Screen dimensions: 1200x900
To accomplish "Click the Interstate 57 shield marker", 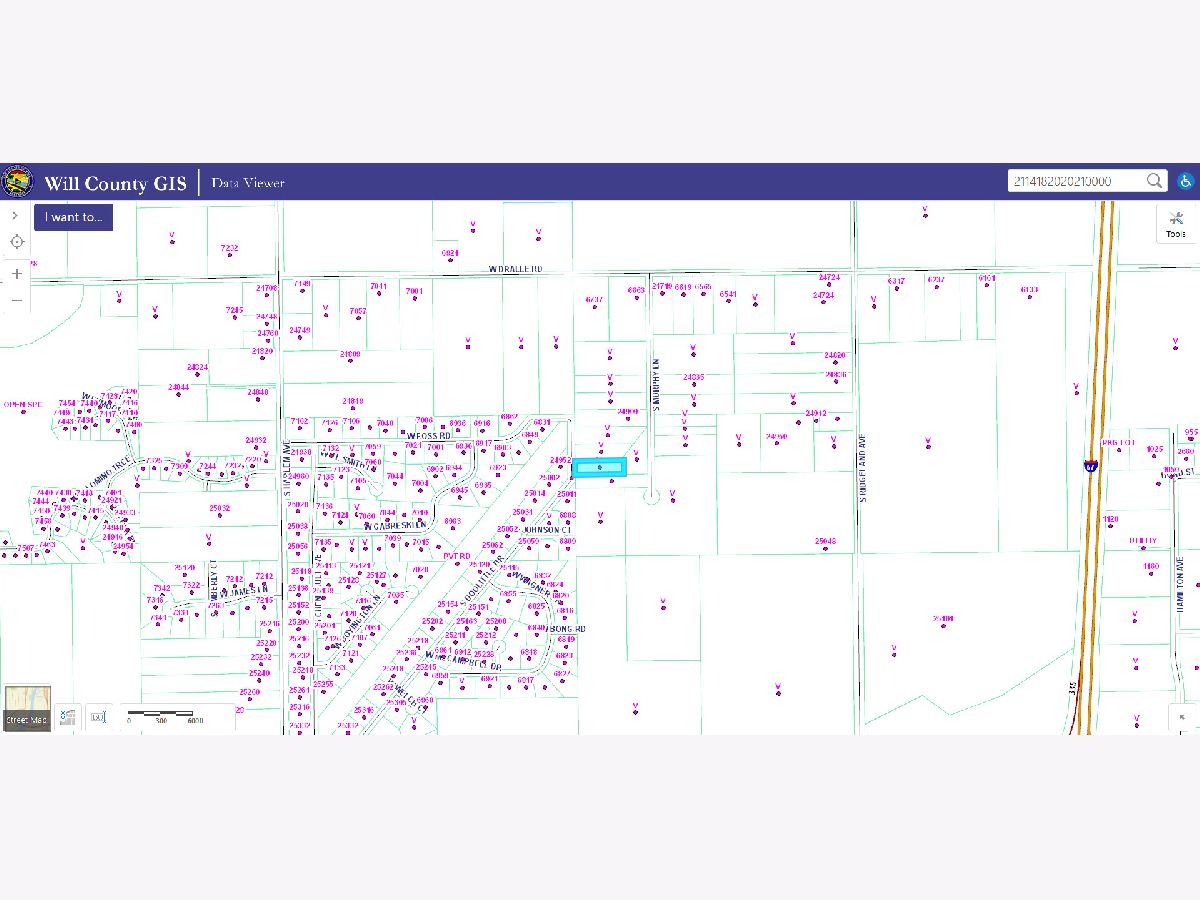I will click(1090, 466).
